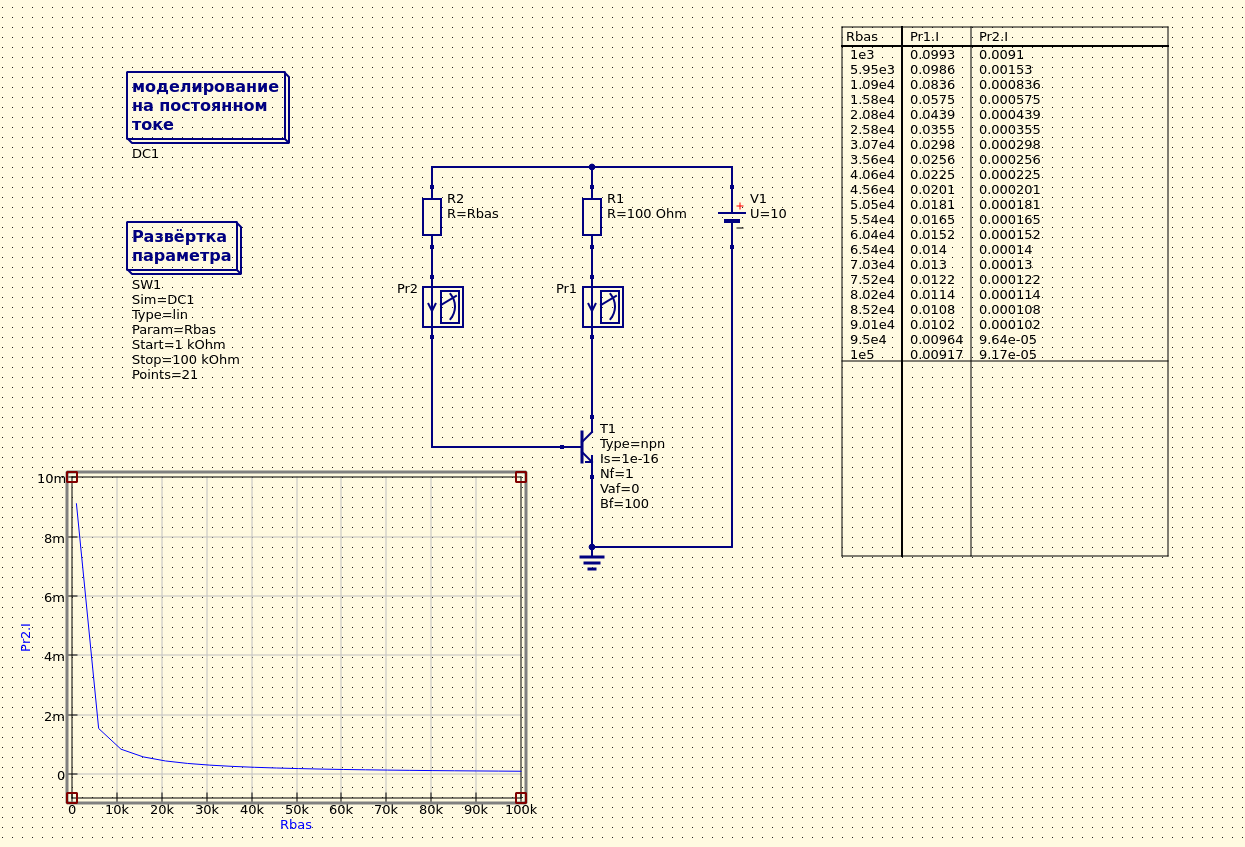Click the R=Rbas property text
Viewport: 1245px width, 847px height.
[x=472, y=214]
